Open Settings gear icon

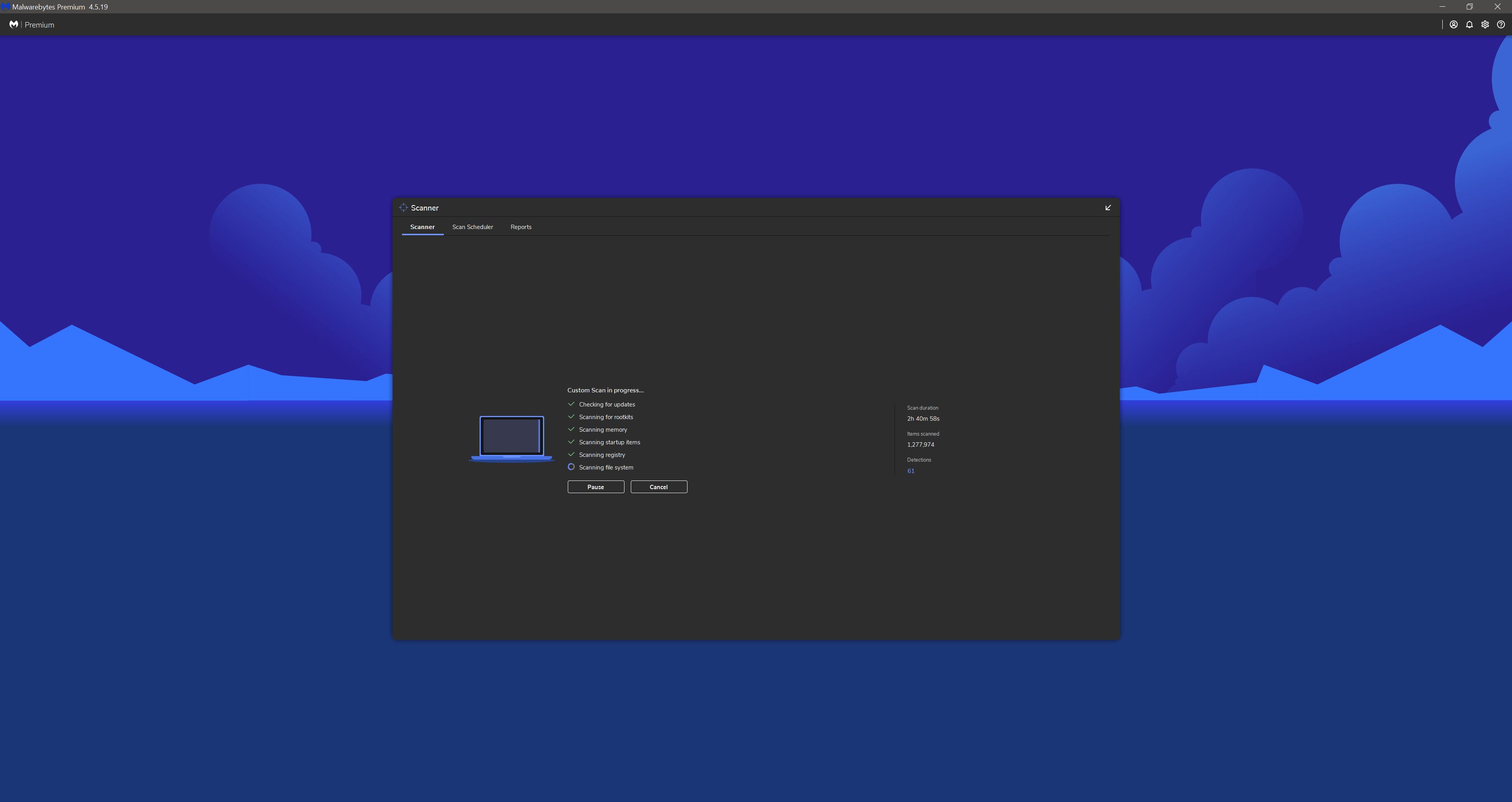pyautogui.click(x=1485, y=25)
